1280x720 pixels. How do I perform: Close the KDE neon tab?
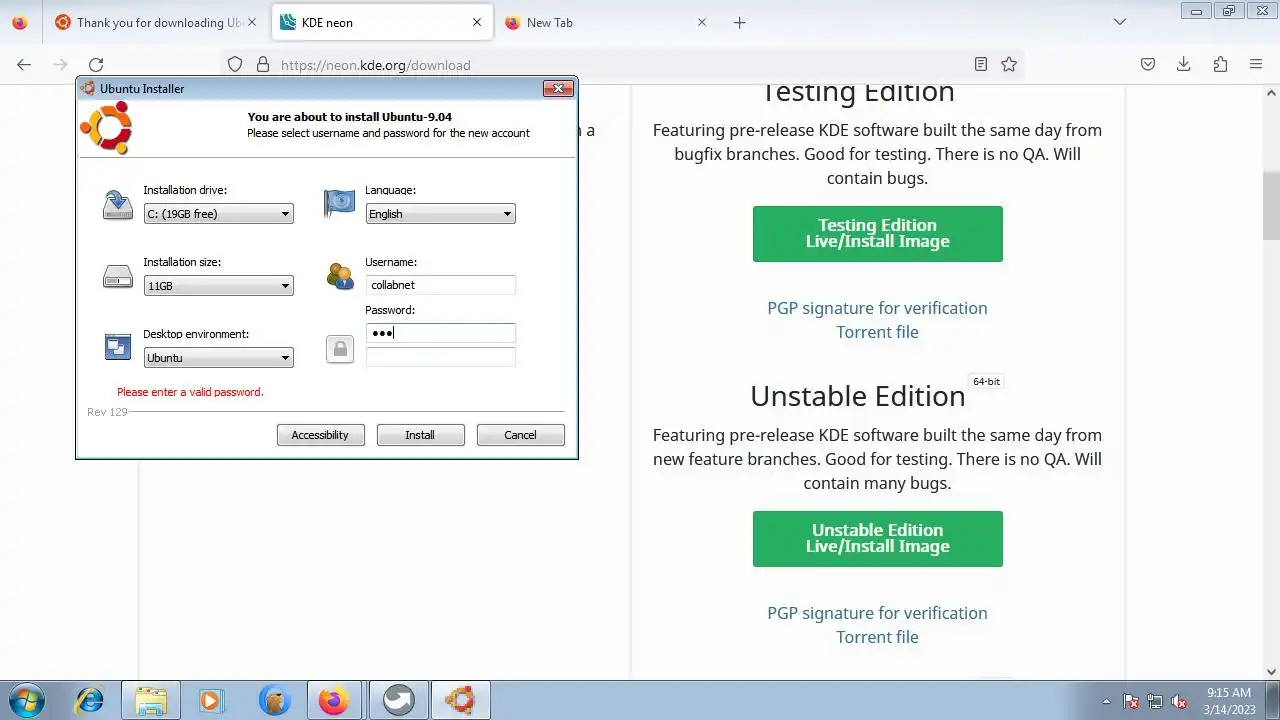coord(477,22)
